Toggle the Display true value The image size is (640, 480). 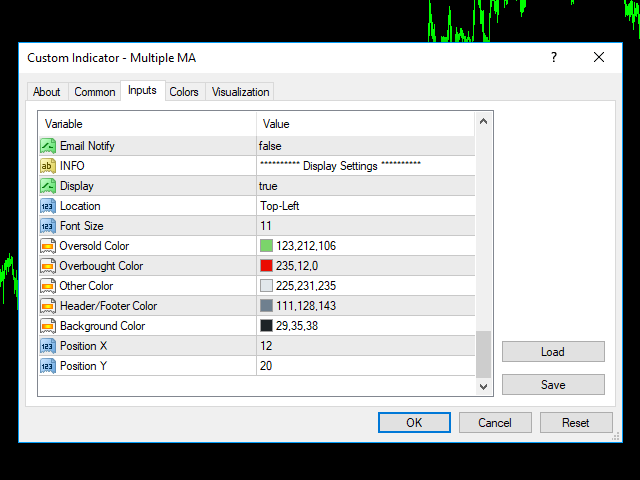coord(364,186)
